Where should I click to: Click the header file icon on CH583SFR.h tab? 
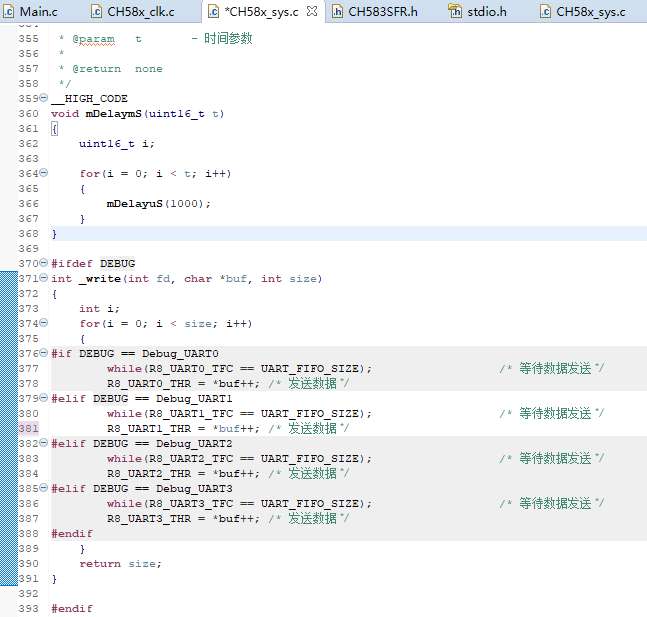(337, 12)
